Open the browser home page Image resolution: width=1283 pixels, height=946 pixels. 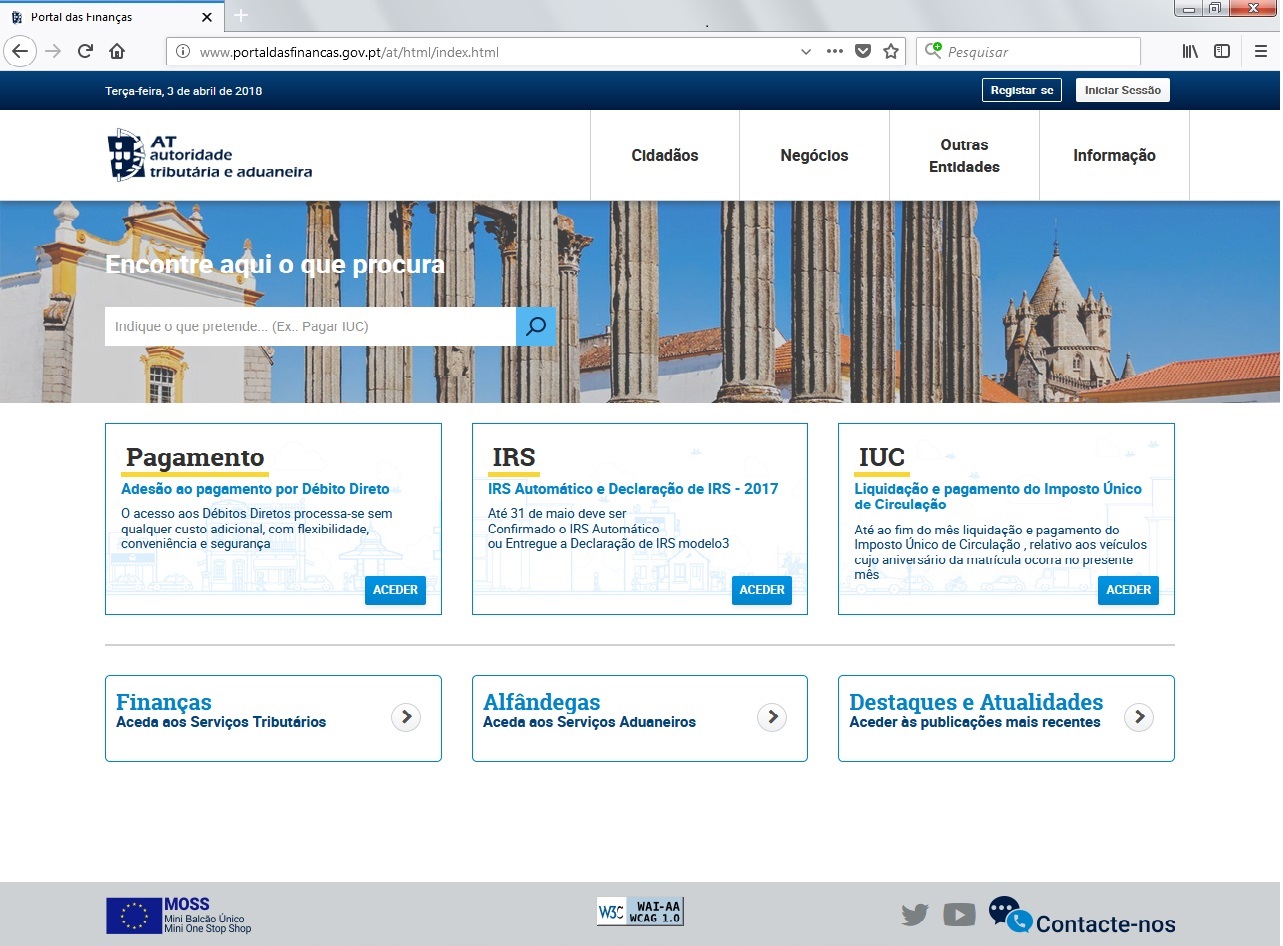pos(117,51)
